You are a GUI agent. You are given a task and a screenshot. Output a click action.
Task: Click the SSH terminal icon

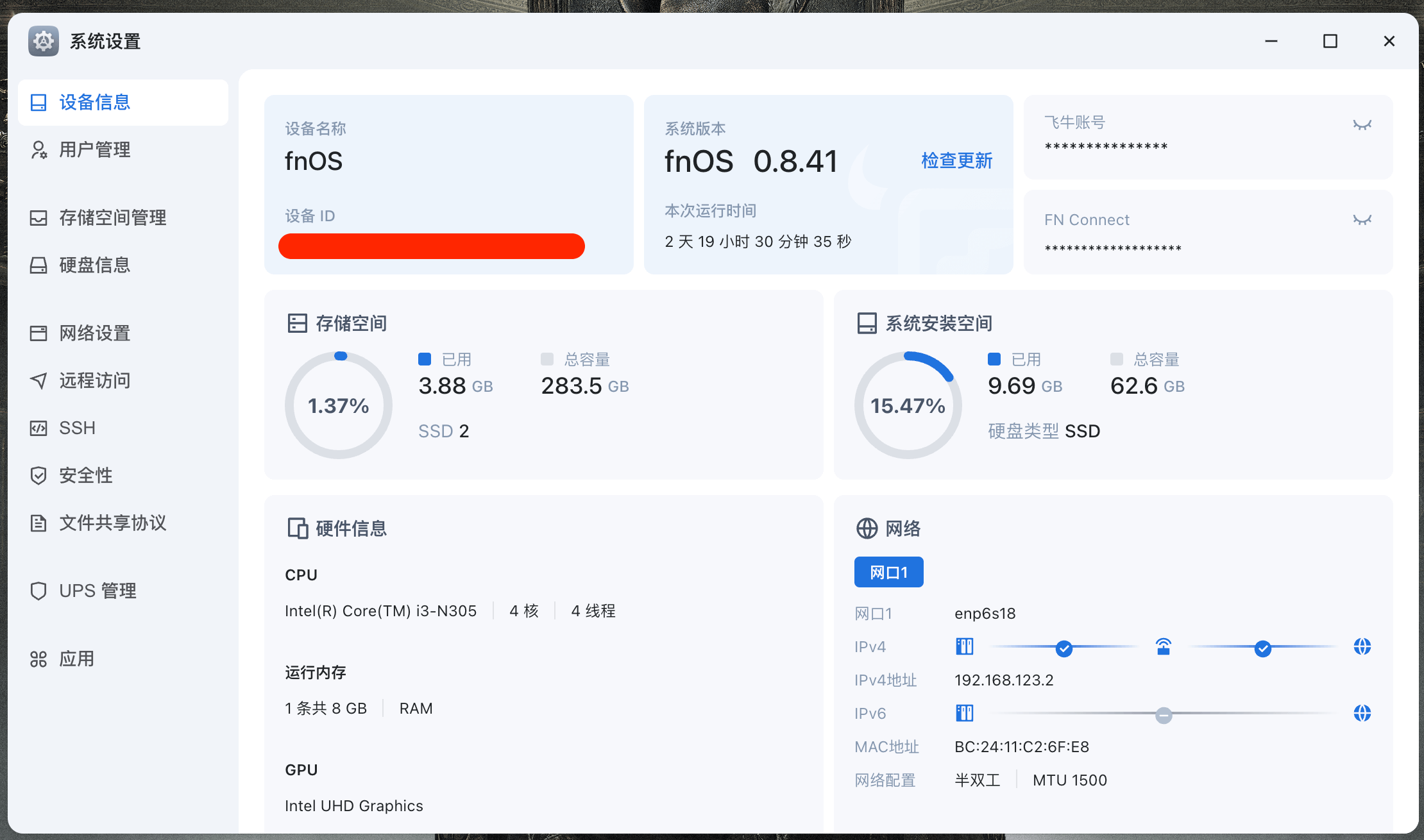click(38, 428)
